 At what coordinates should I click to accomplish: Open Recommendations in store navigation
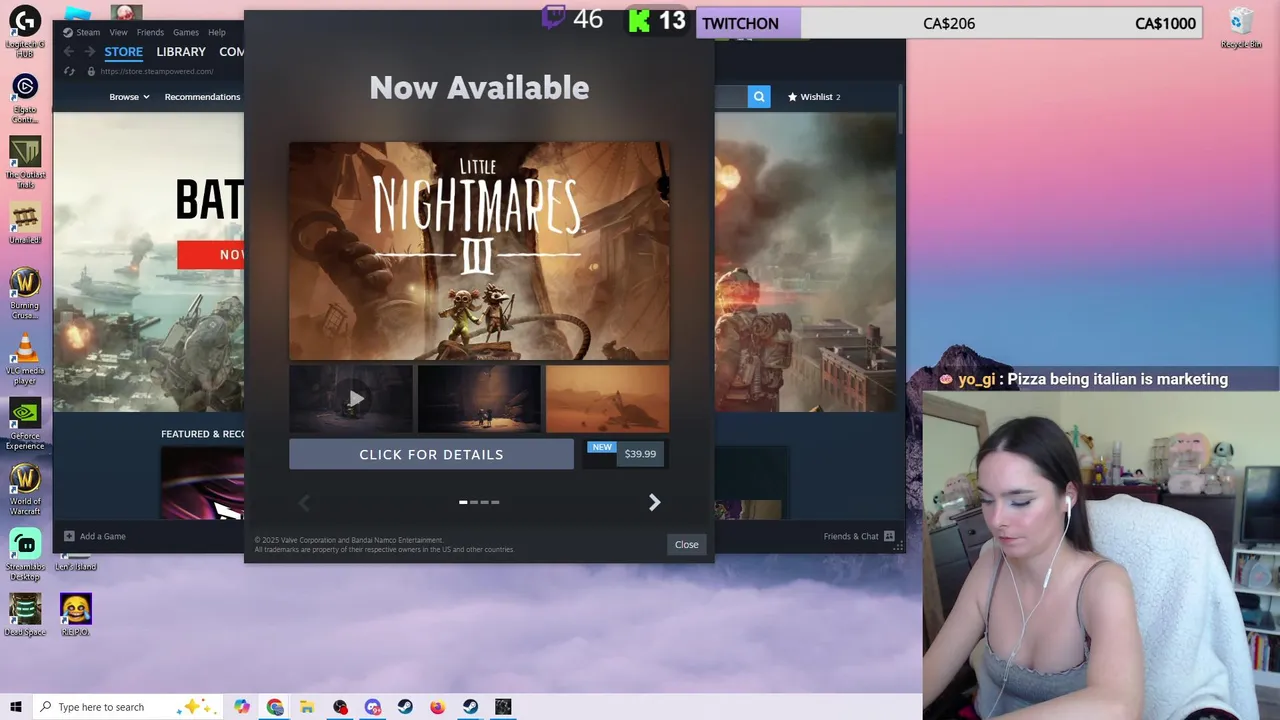tap(202, 97)
